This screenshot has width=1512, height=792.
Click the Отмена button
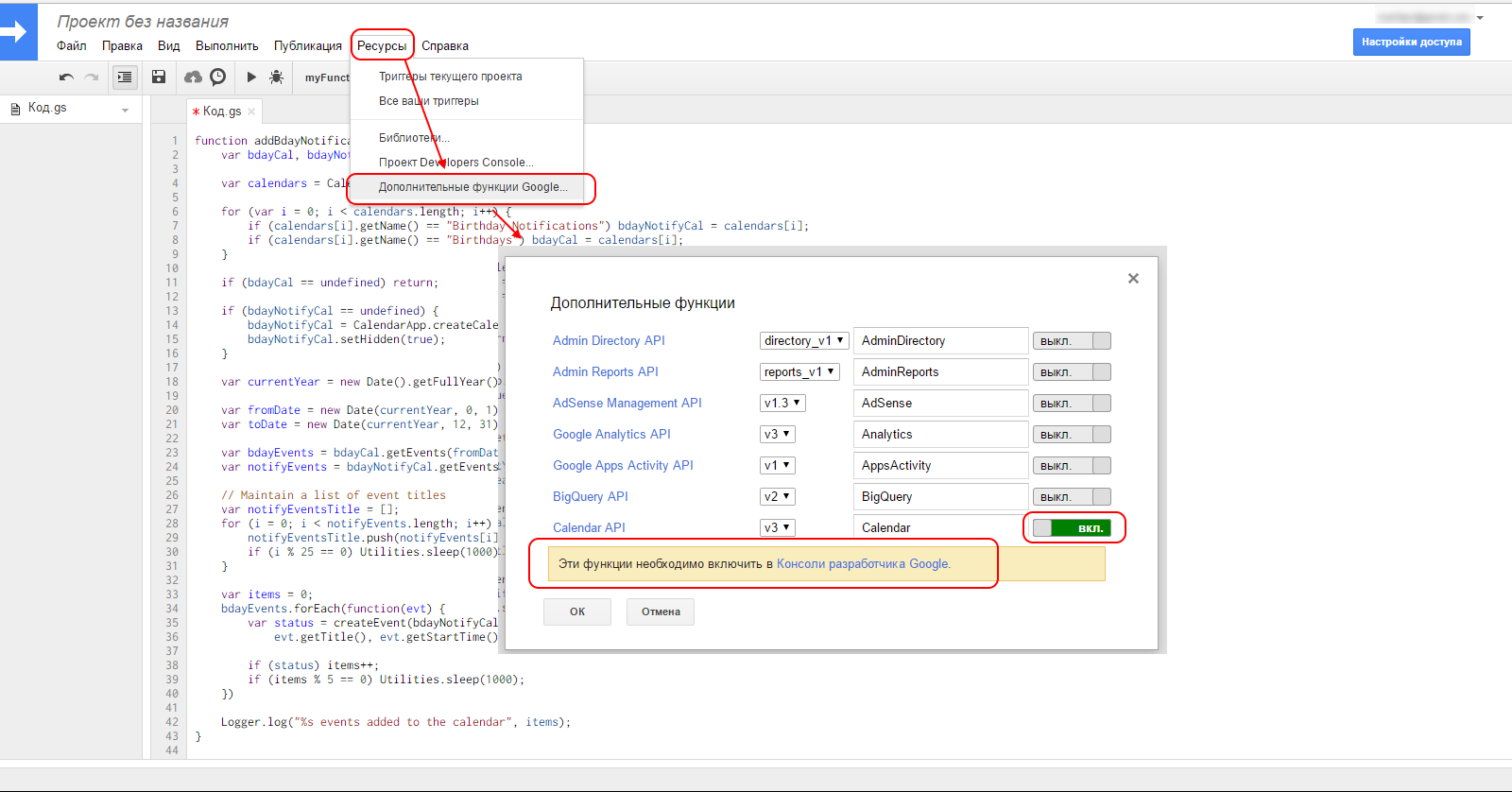(x=661, y=611)
